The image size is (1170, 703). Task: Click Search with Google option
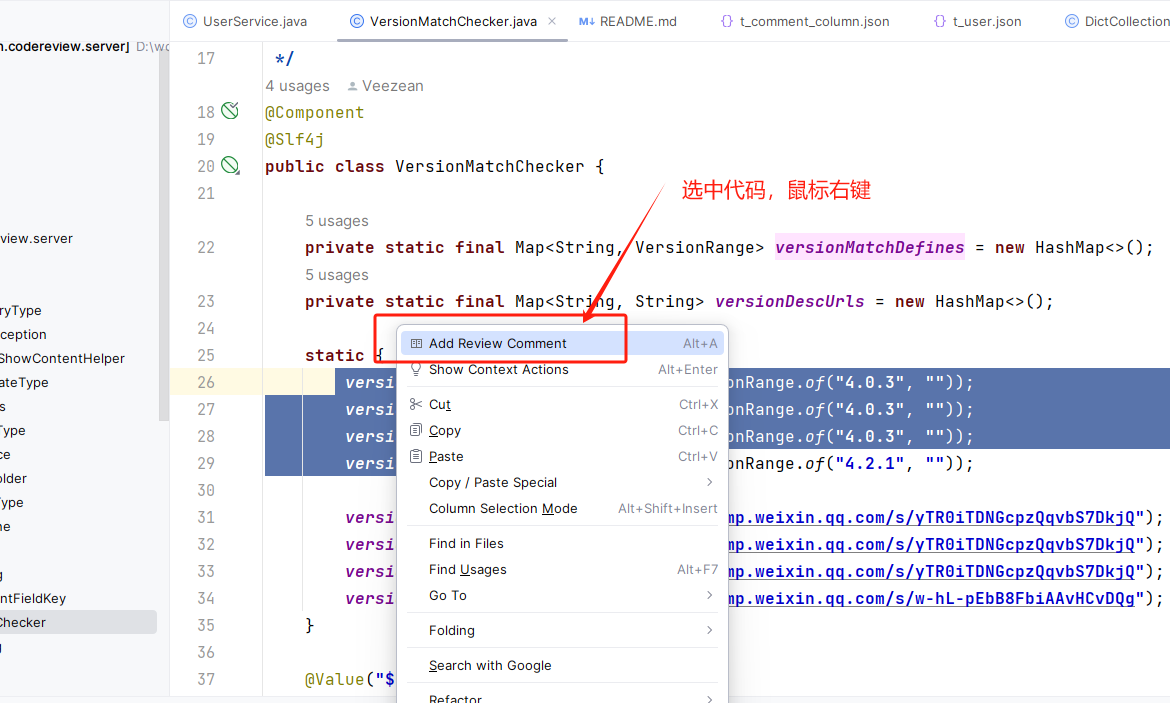pyautogui.click(x=490, y=666)
